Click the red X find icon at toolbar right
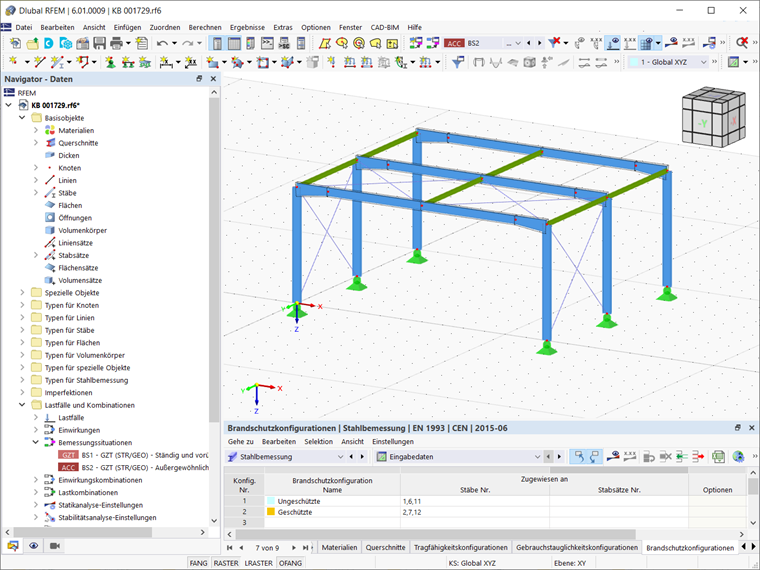 click(742, 43)
